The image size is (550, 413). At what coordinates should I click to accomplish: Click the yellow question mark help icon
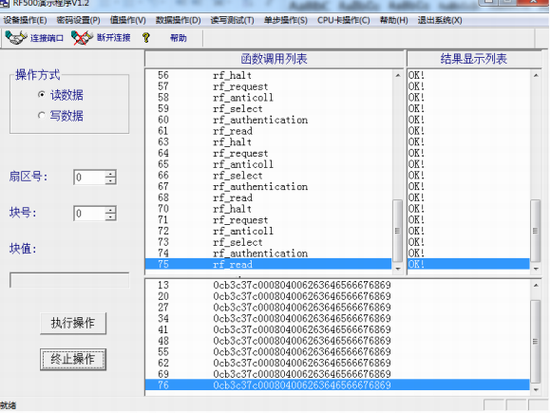[146, 38]
